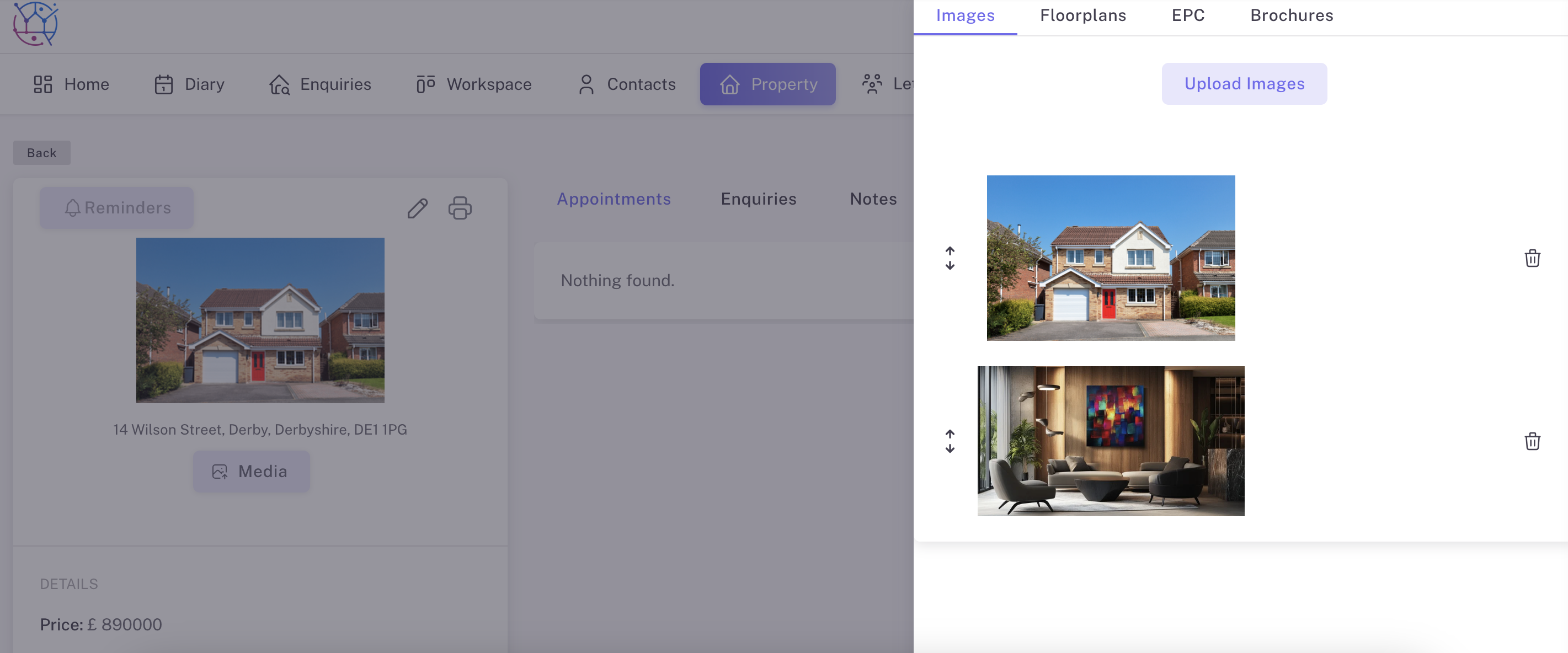Click the app logo in header

click(35, 23)
